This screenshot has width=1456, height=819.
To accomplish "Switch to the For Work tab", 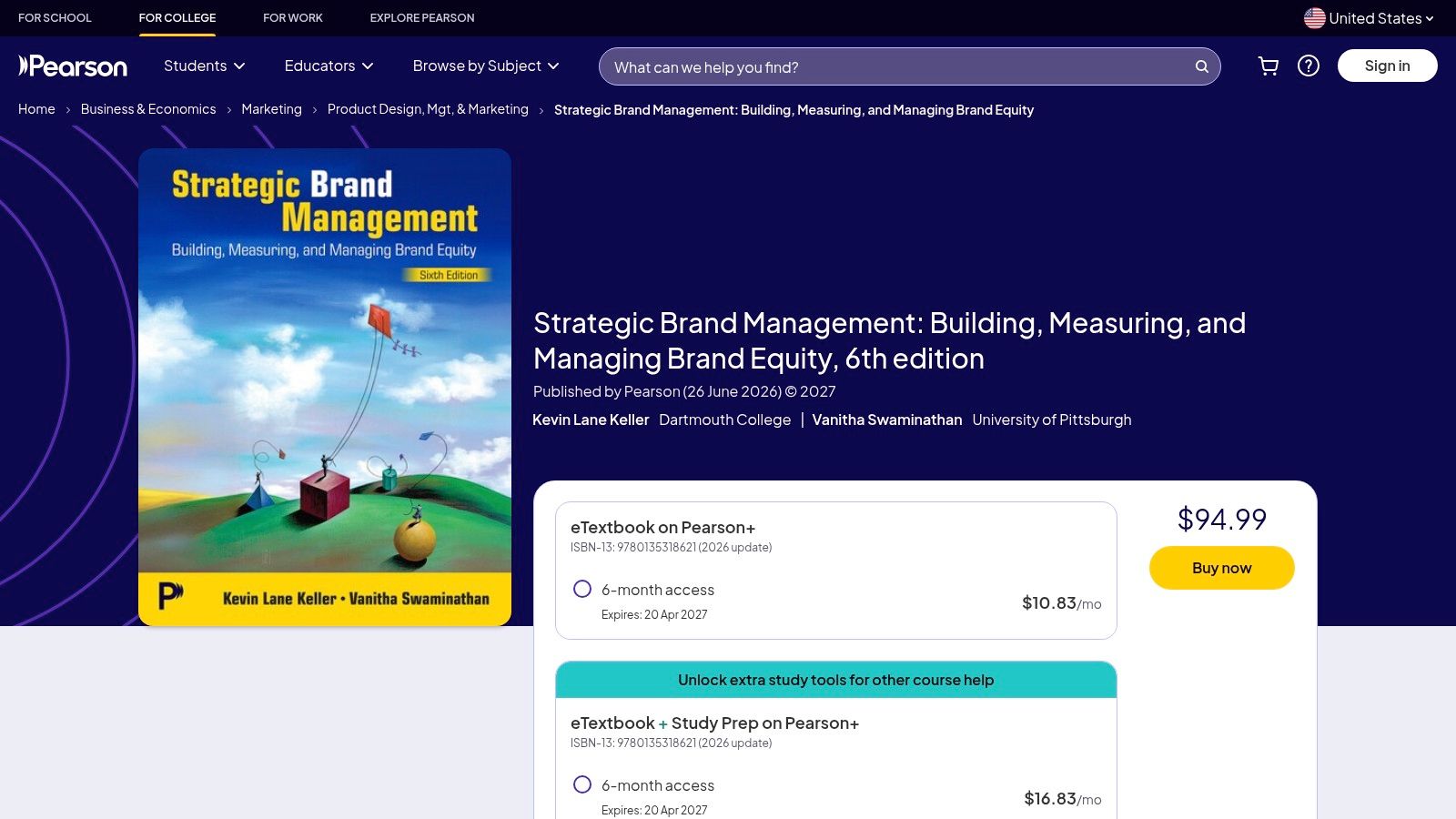I will pos(293,18).
